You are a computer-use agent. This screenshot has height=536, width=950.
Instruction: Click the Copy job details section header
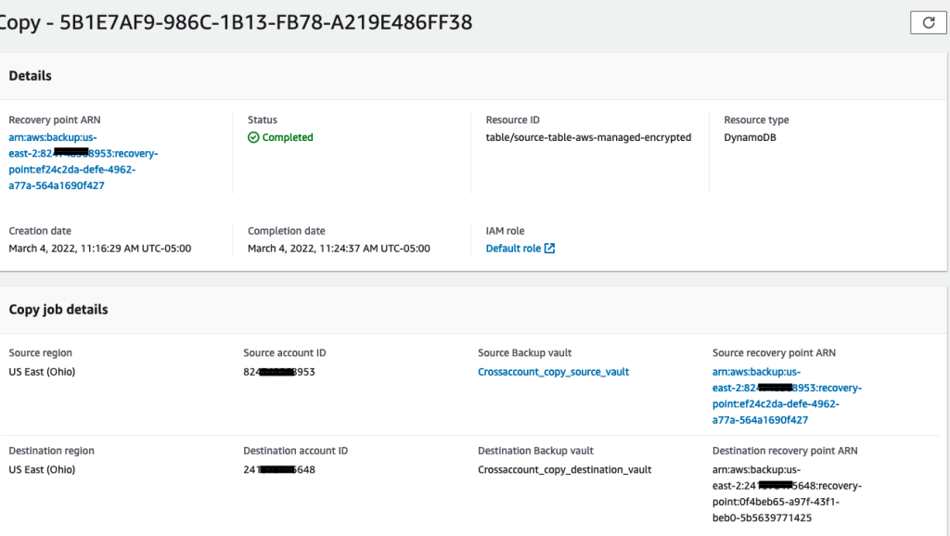58,309
